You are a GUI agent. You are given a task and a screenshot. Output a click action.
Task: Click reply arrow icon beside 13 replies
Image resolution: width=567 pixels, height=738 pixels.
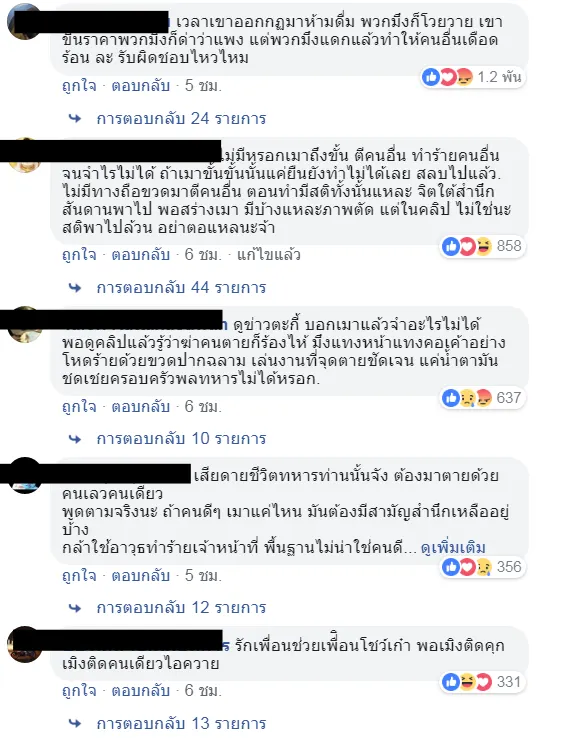tap(75, 723)
